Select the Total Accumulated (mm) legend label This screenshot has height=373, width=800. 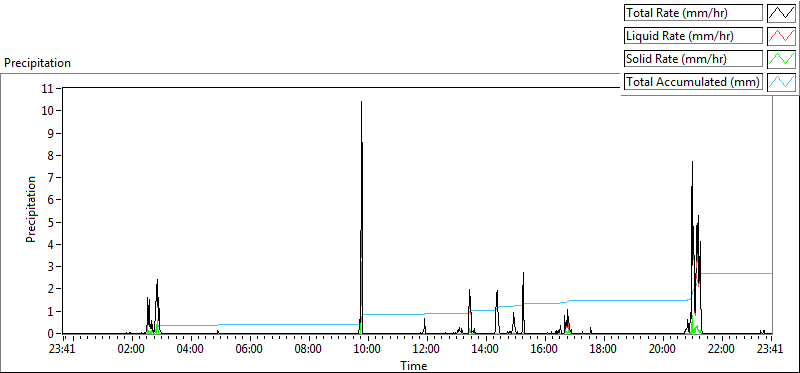tap(693, 82)
